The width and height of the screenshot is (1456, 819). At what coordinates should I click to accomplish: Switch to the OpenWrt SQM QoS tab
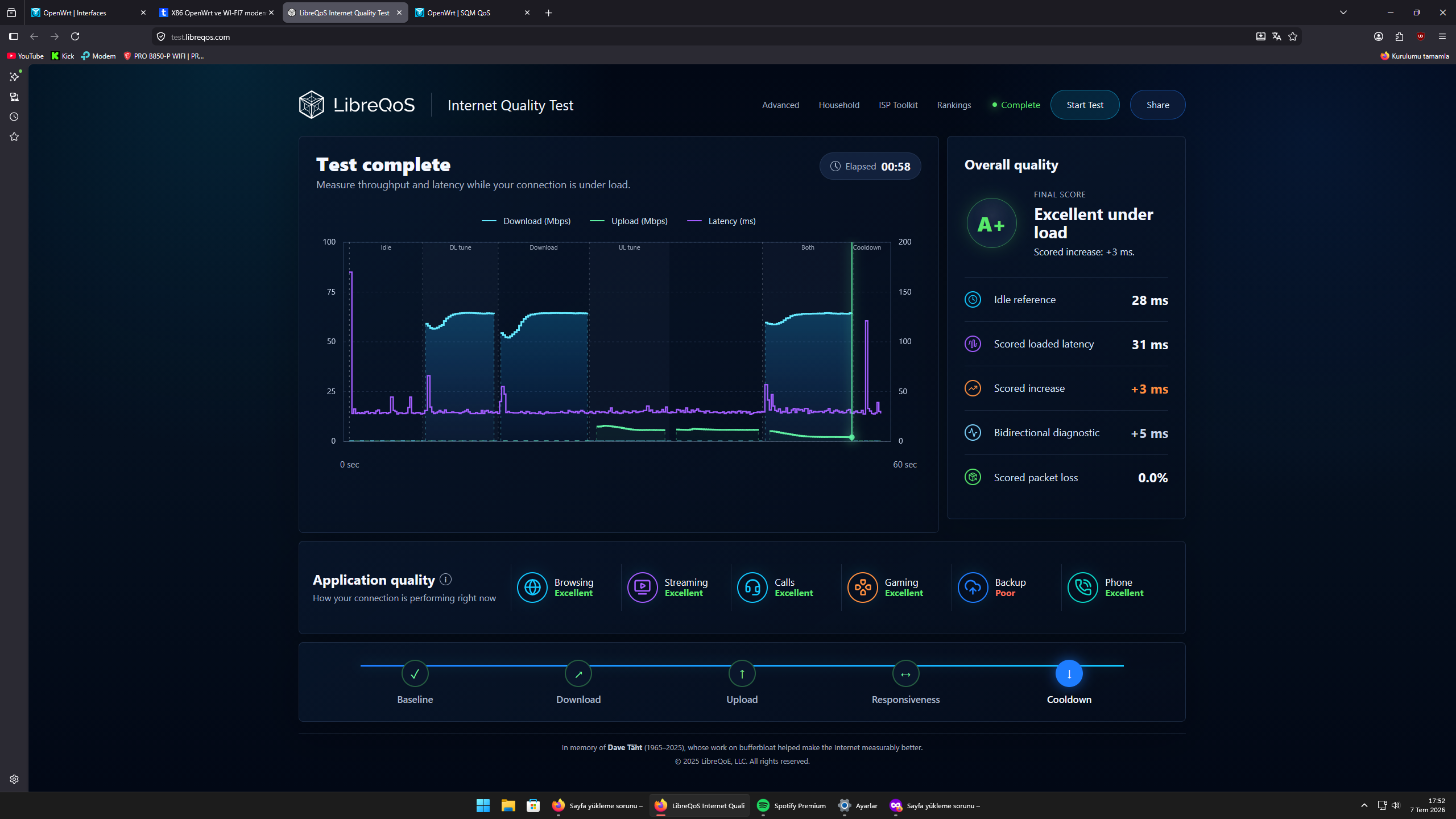point(473,13)
